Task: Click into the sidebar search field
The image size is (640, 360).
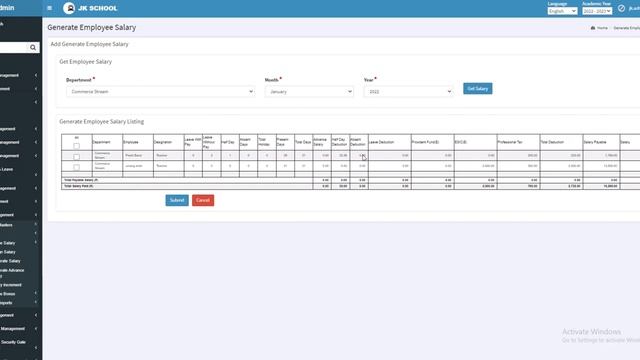Action: tap(13, 48)
